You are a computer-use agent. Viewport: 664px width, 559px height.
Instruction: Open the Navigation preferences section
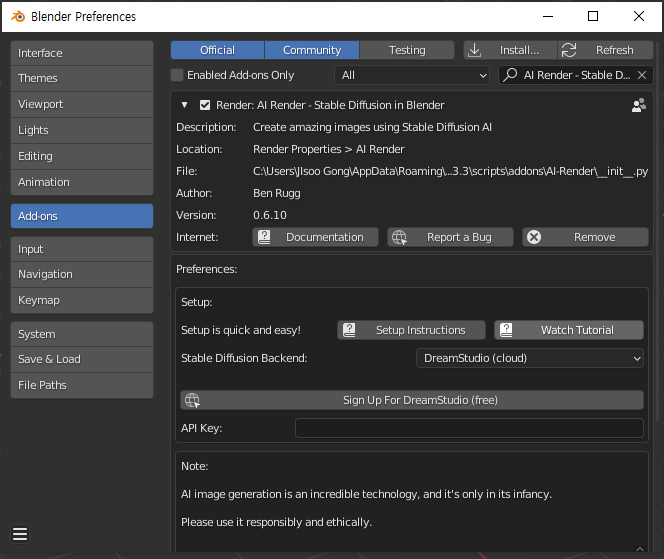tap(82, 274)
